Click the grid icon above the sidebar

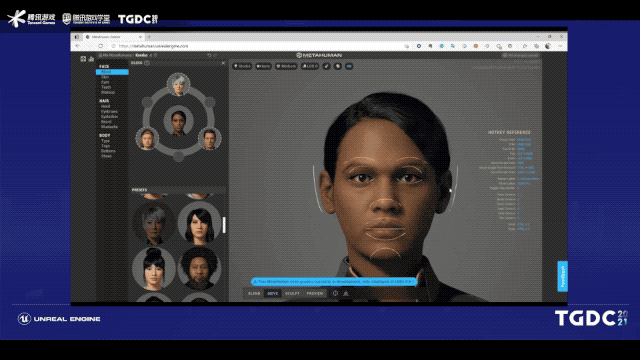(83, 59)
